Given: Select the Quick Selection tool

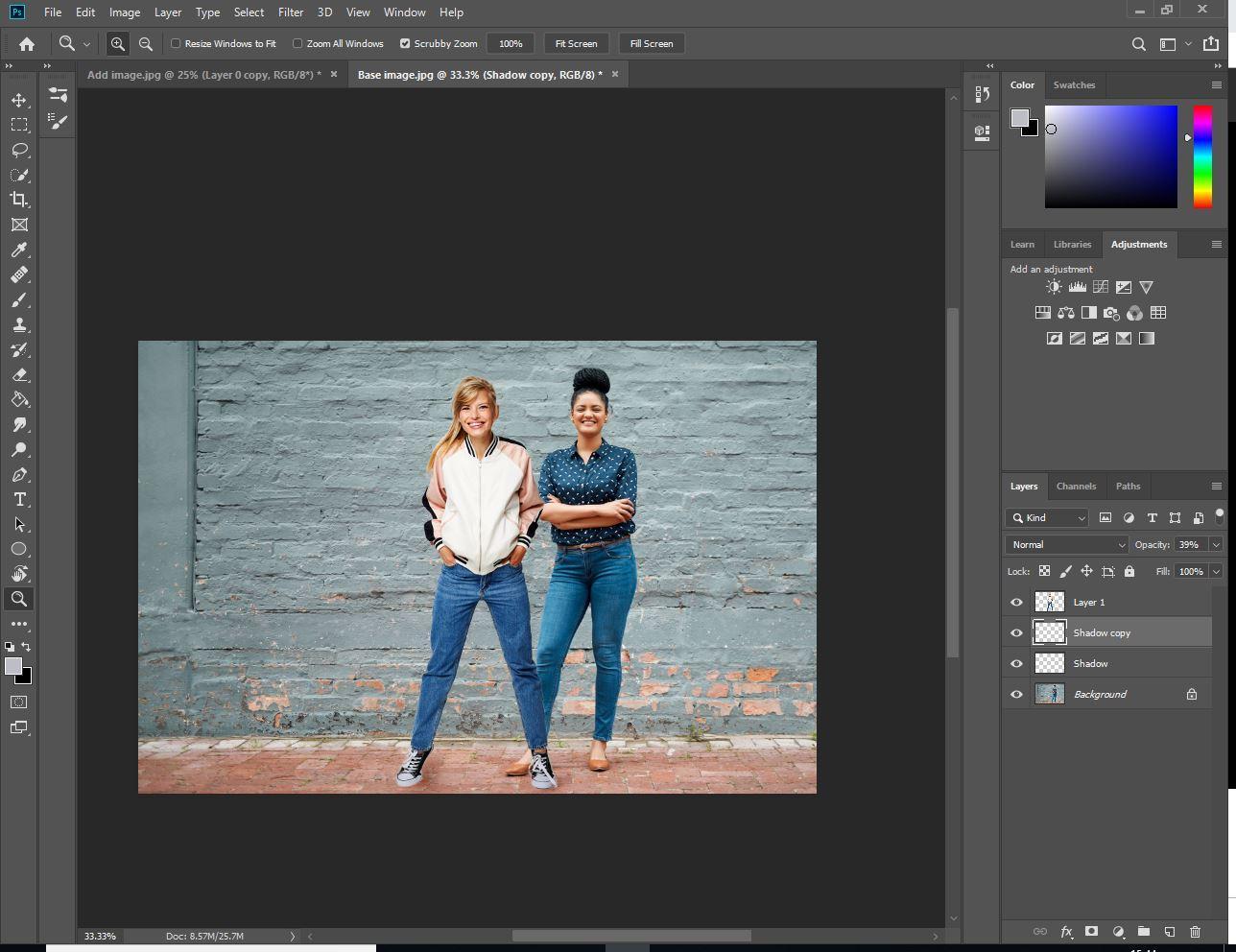Looking at the screenshot, I should (19, 175).
